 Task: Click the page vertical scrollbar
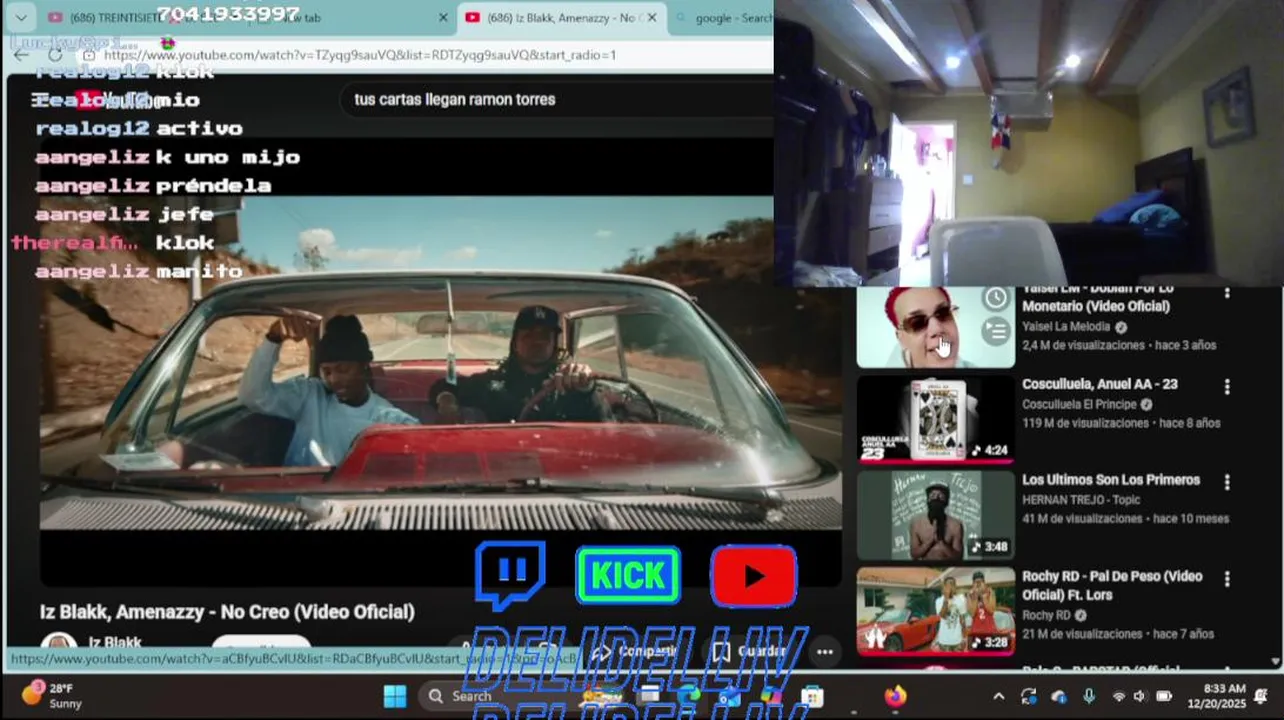point(1275,478)
